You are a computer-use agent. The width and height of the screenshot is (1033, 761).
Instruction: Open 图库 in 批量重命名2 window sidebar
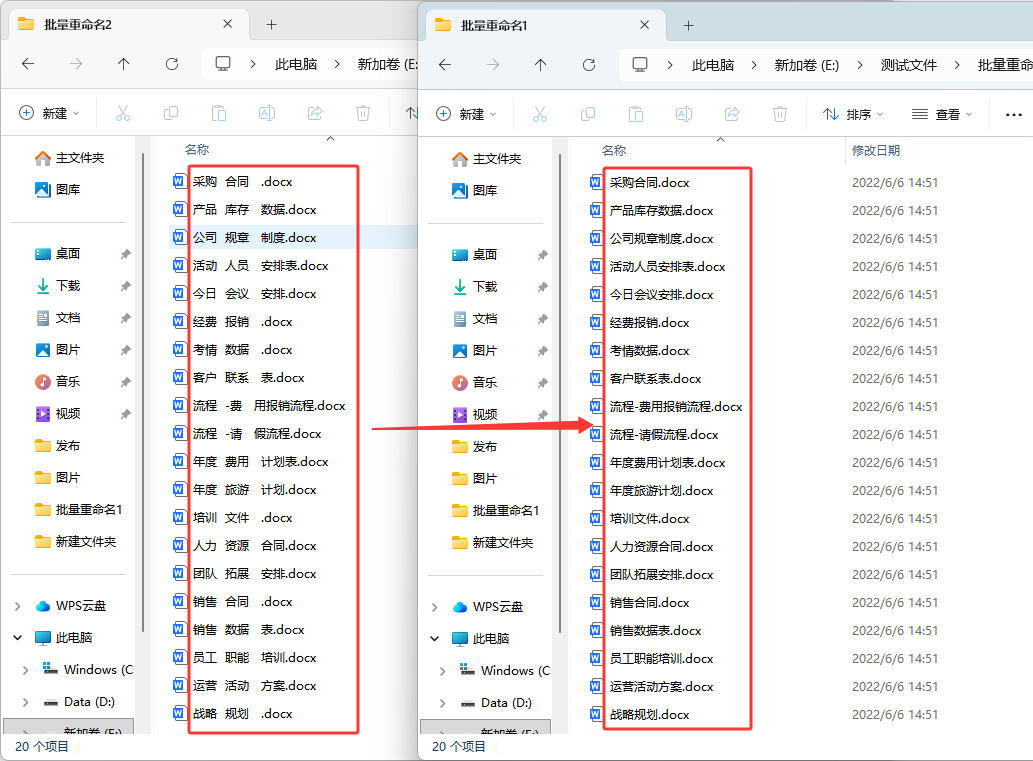[x=58, y=190]
